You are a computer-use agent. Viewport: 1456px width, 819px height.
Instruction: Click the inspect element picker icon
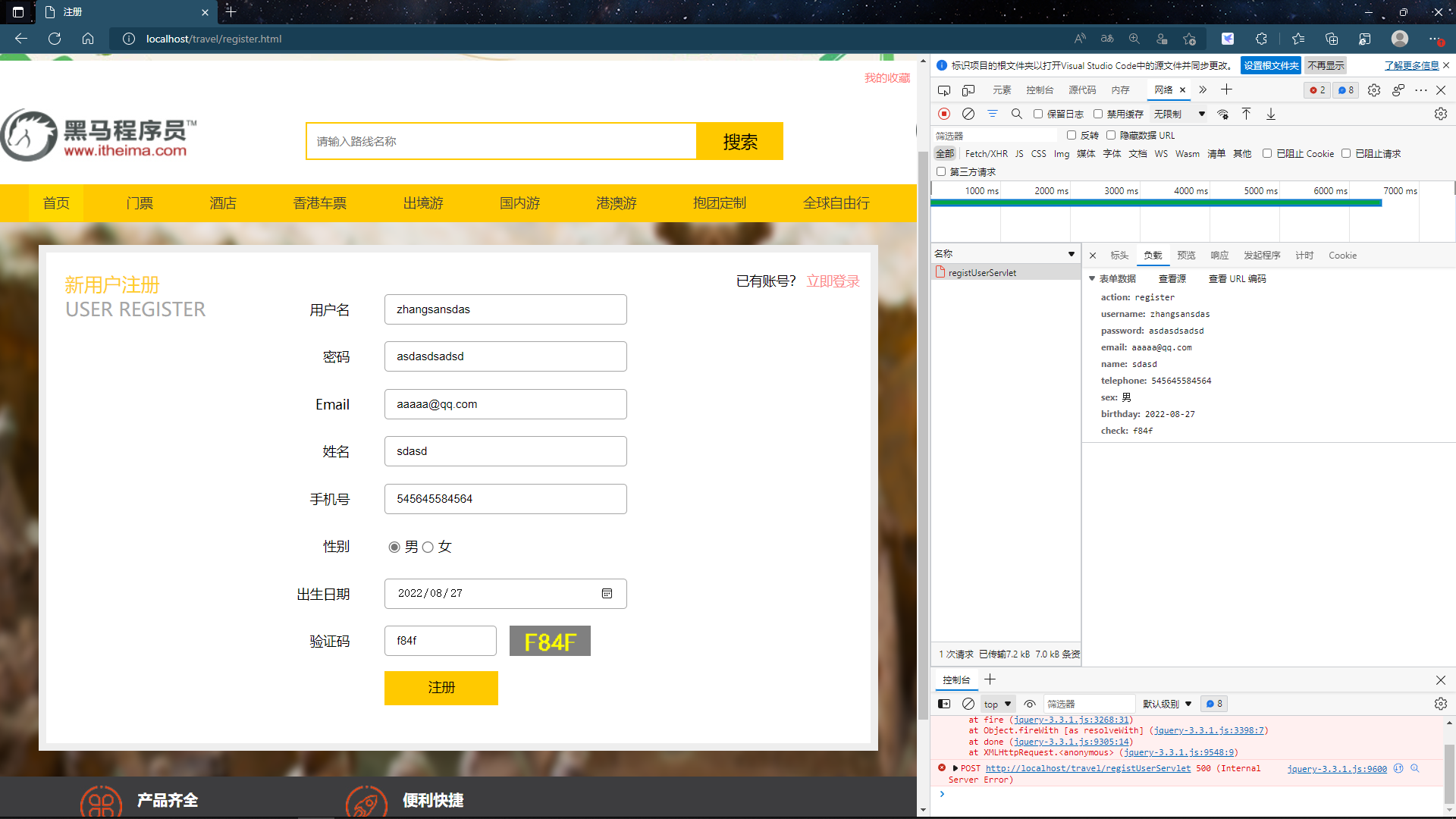[x=944, y=90]
